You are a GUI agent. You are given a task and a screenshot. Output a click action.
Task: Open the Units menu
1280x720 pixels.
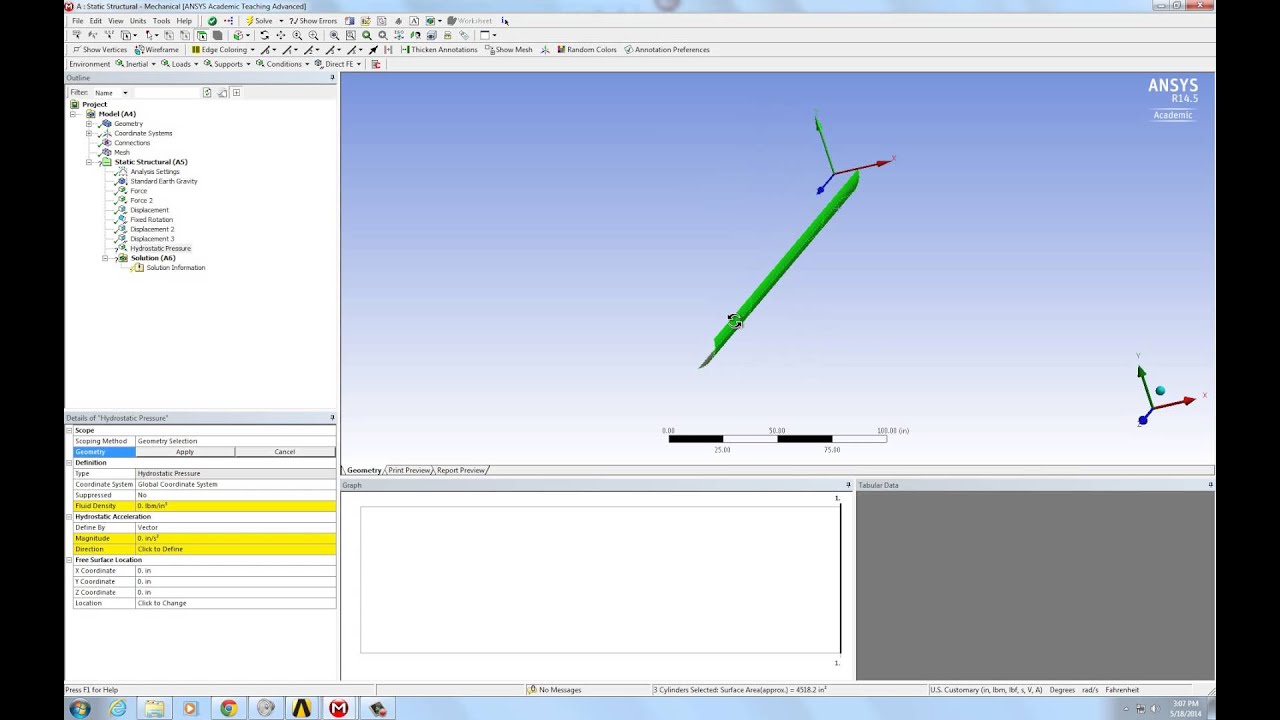point(137,20)
